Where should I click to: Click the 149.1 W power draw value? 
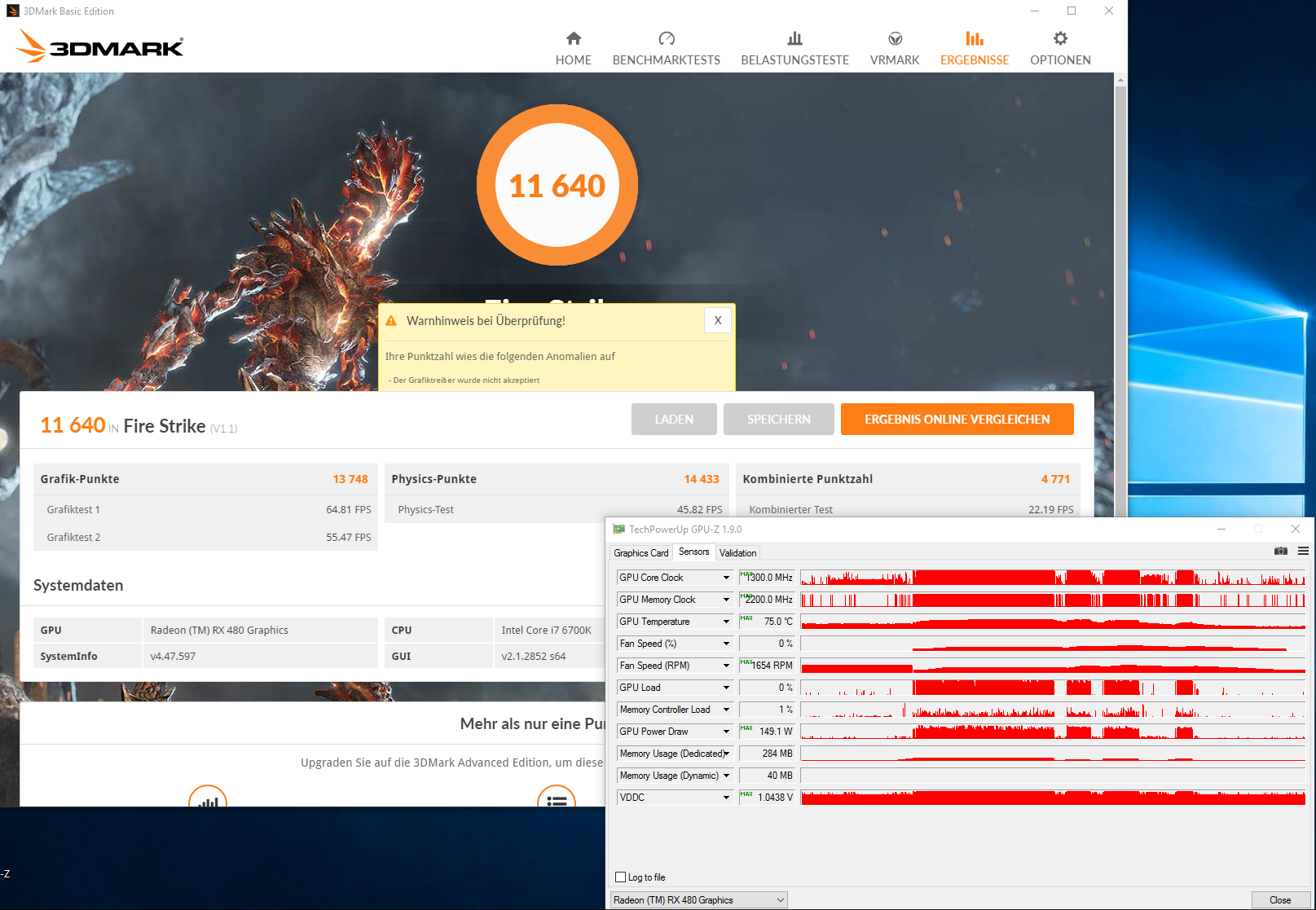coord(767,732)
